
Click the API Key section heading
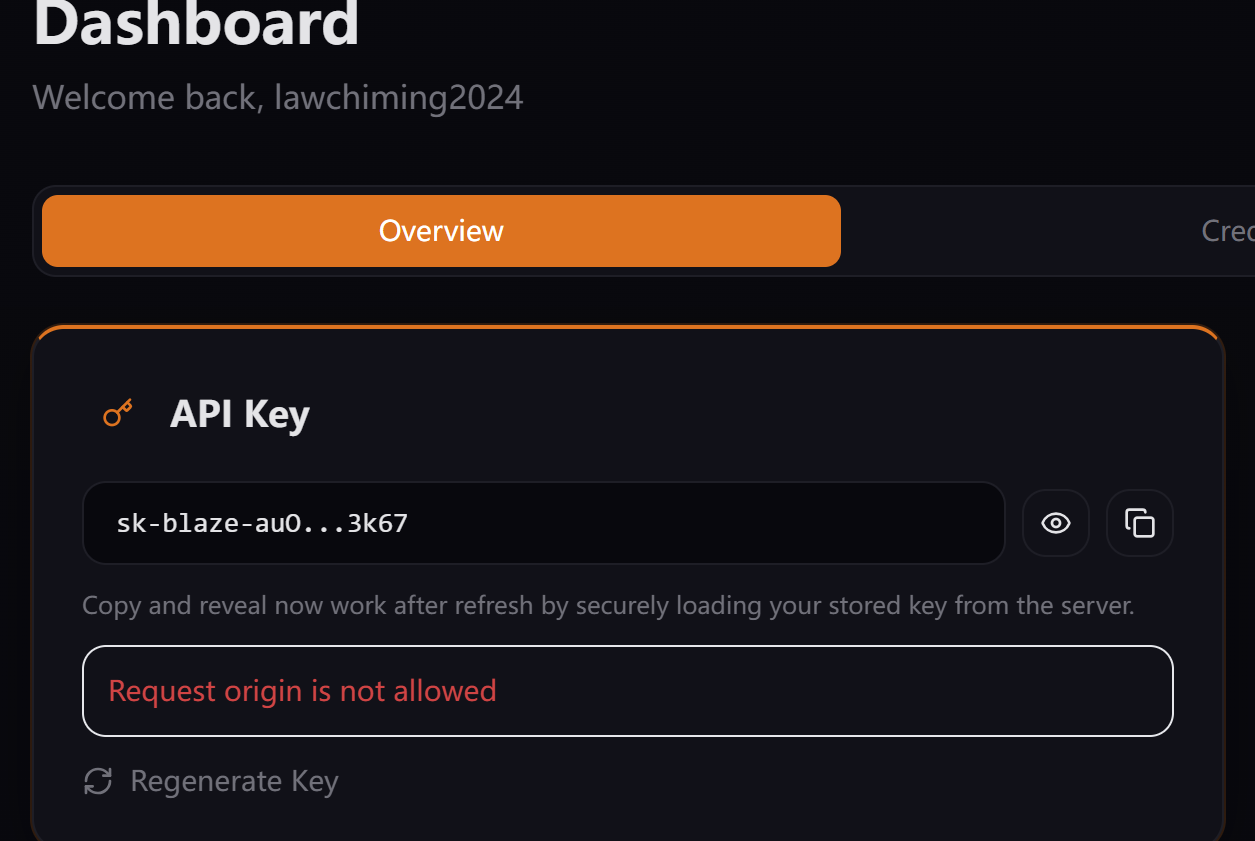(x=240, y=413)
